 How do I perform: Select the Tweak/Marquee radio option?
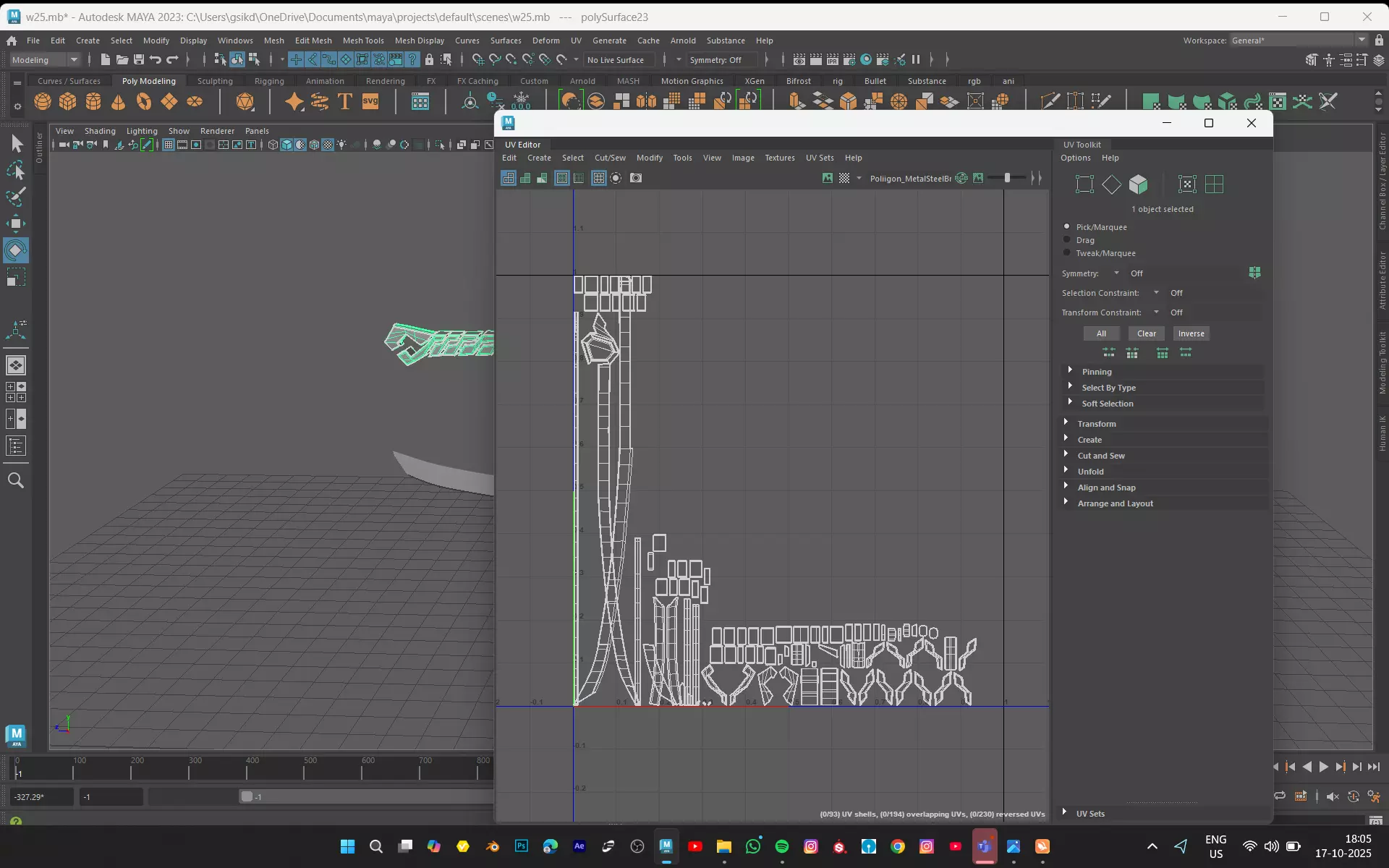(1067, 252)
